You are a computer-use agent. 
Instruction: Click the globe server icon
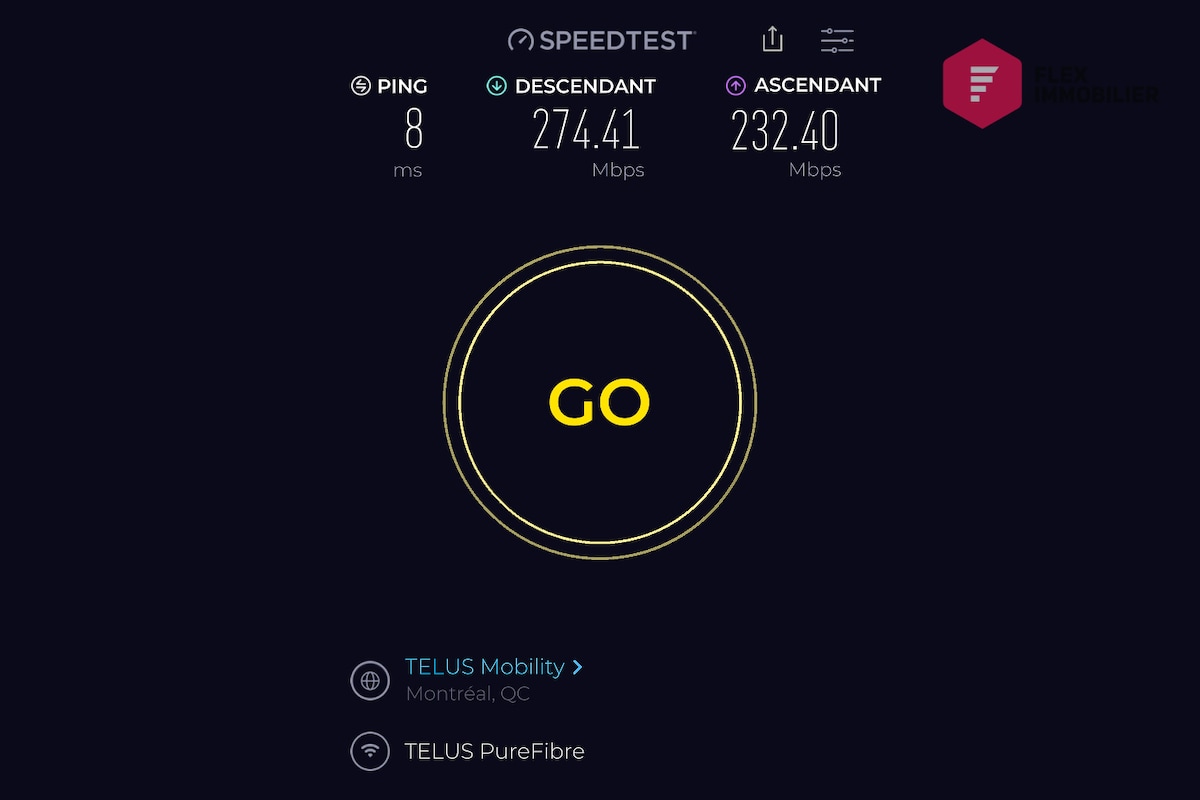coord(370,681)
